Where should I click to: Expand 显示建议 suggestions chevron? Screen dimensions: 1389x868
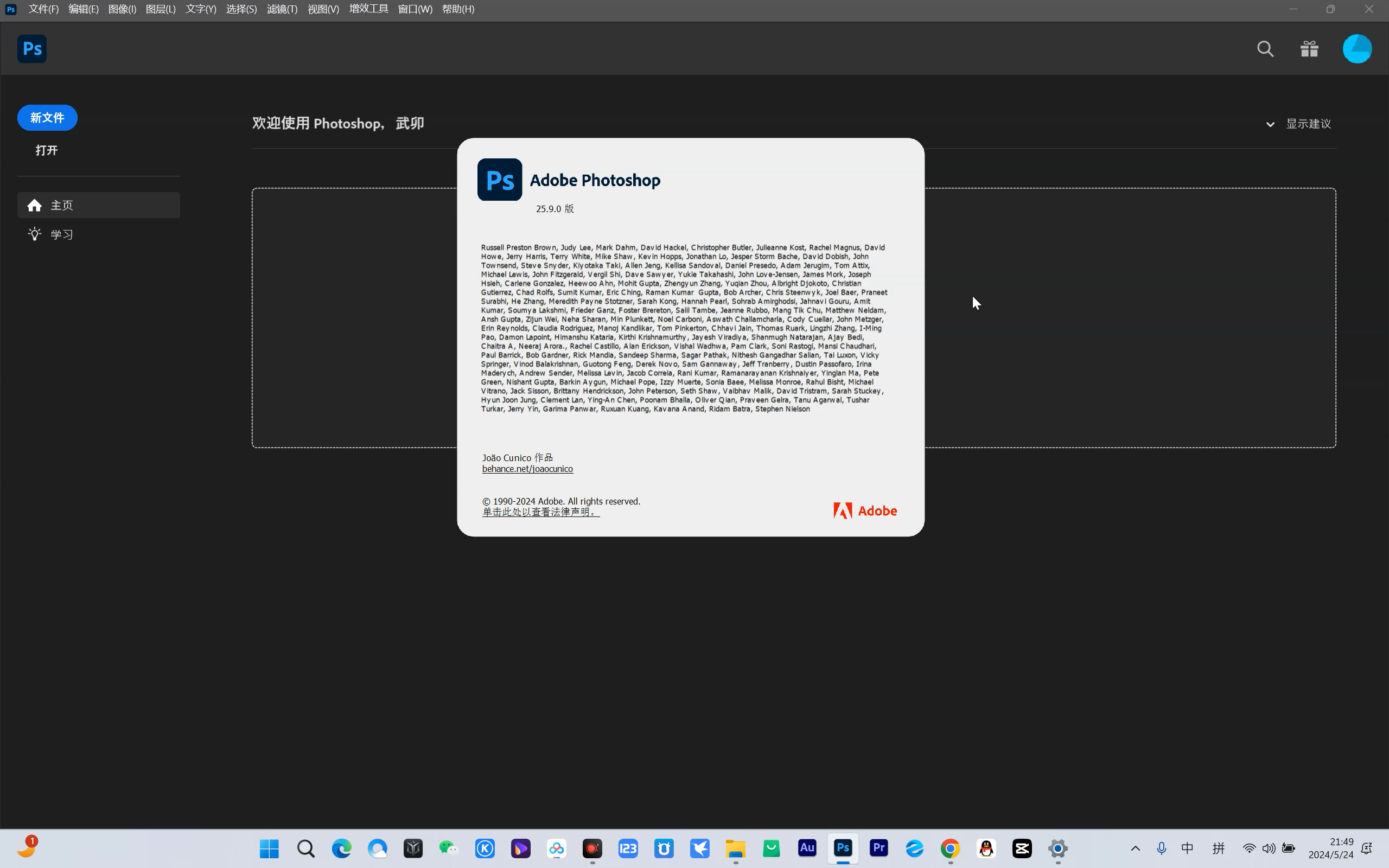(1270, 124)
